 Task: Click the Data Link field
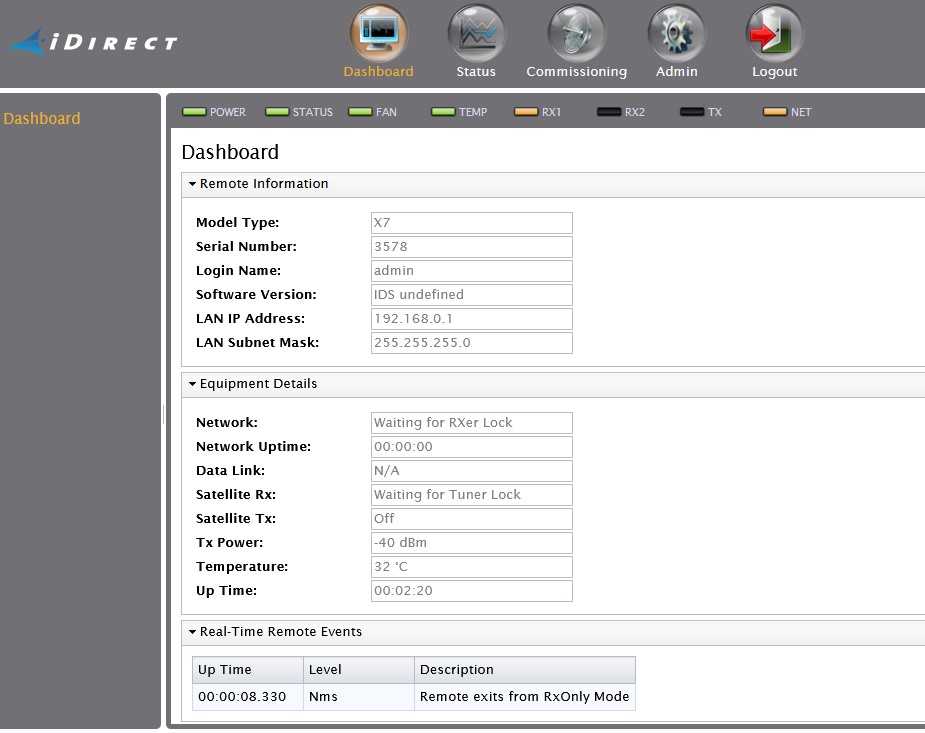(471, 471)
